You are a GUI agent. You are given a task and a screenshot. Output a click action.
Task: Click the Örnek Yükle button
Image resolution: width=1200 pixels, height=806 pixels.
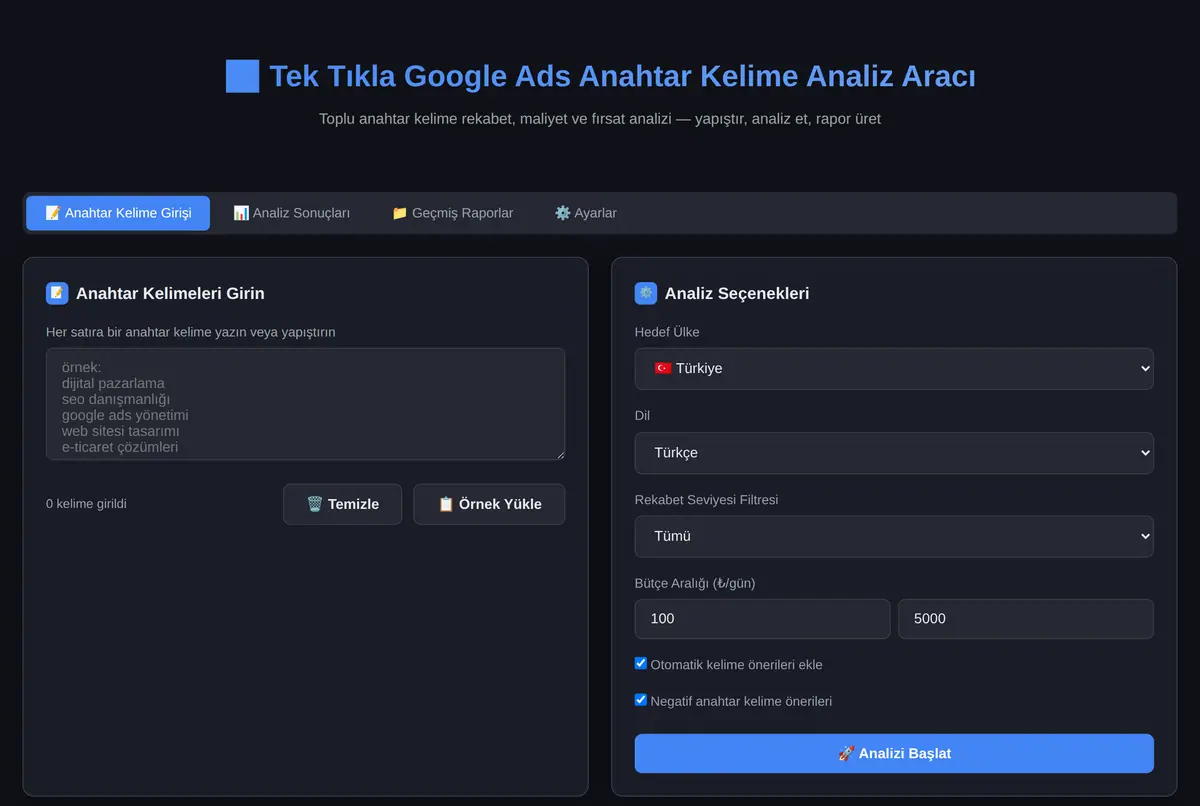point(489,504)
